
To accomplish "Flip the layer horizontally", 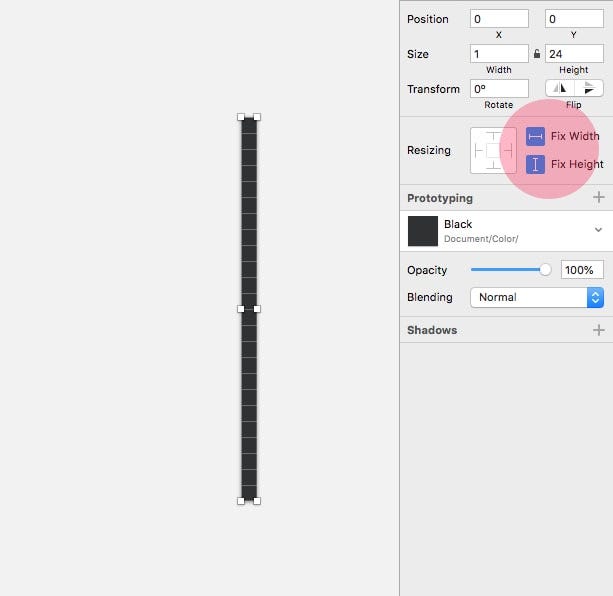I will point(560,88).
